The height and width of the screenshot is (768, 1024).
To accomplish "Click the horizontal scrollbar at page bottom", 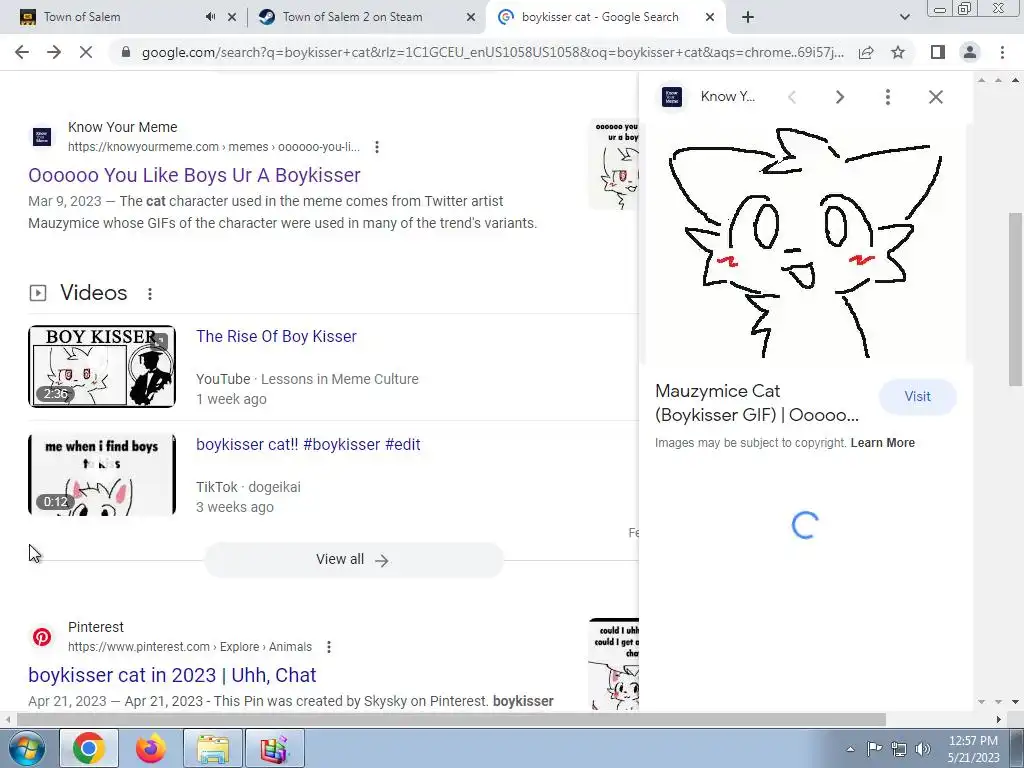I will (451, 719).
